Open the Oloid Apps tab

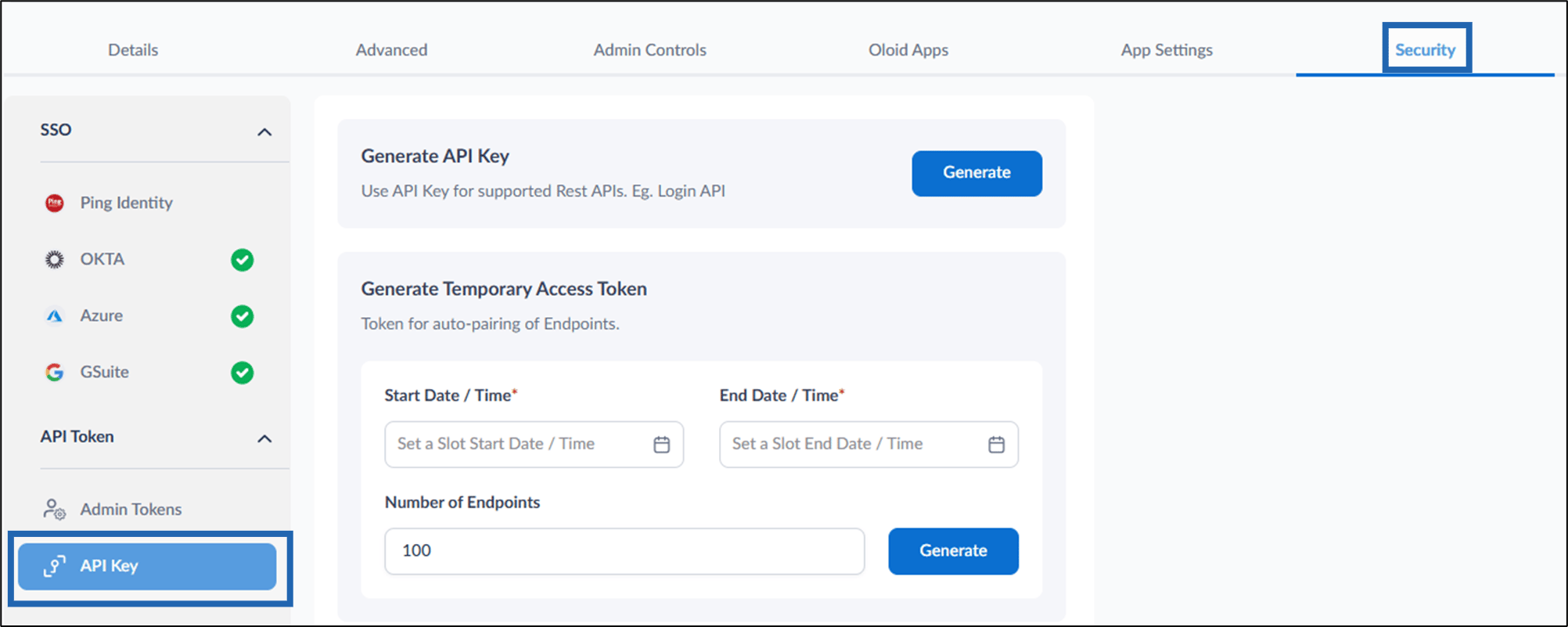(908, 50)
